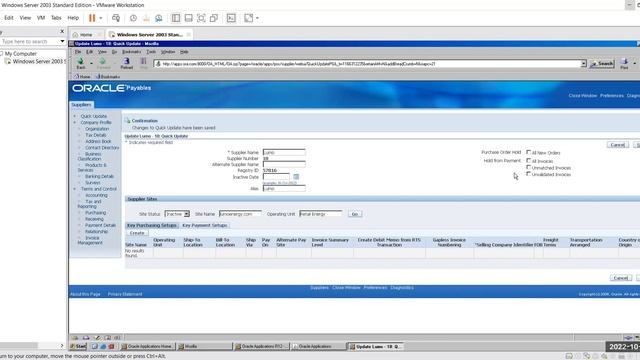Open the VMware View menu
The width and height of the screenshot is (640, 360).
click(25, 18)
